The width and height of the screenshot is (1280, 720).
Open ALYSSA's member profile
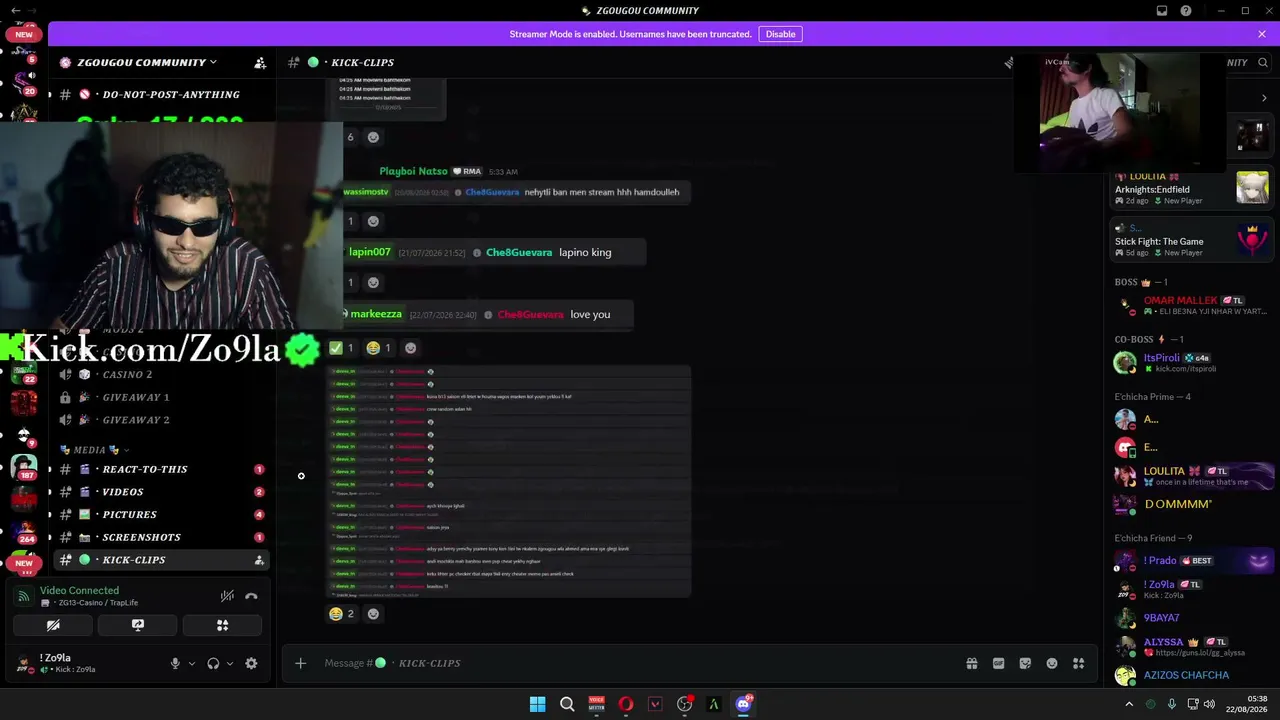(x=1192, y=646)
